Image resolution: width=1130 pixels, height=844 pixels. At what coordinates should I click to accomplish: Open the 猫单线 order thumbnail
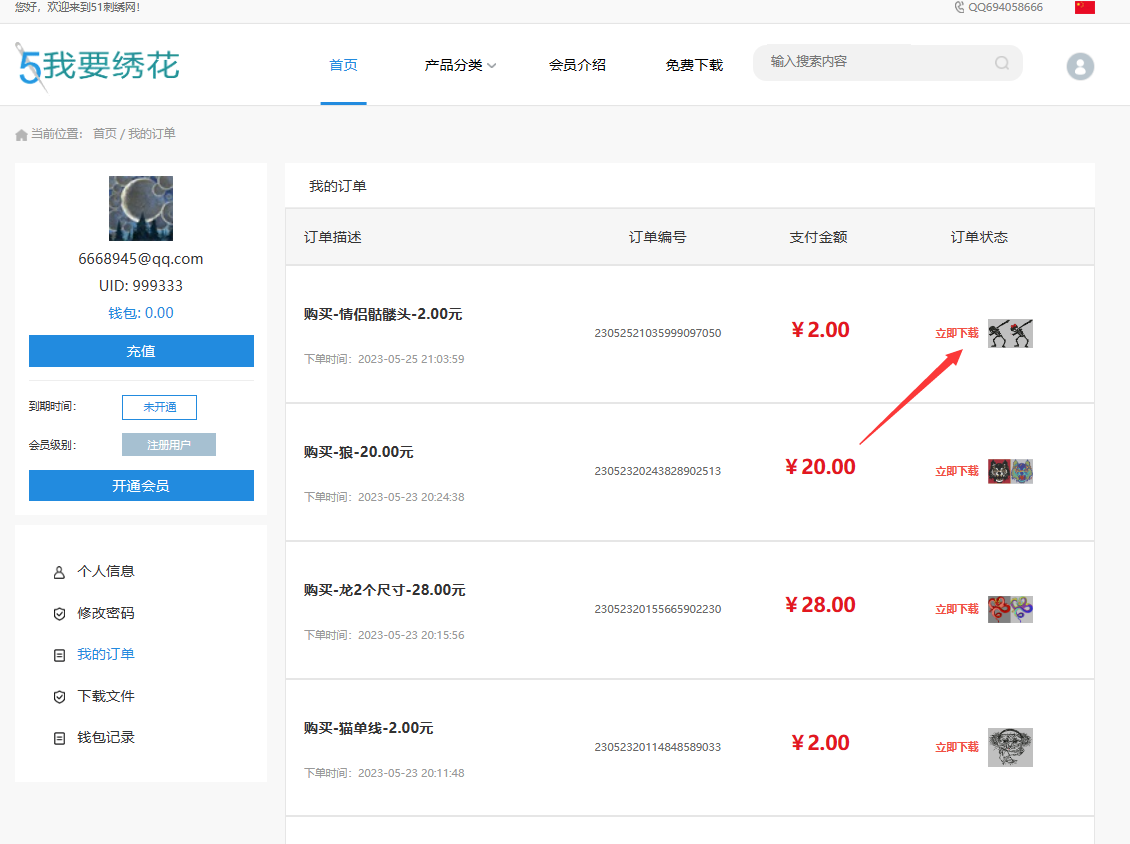coord(1010,747)
